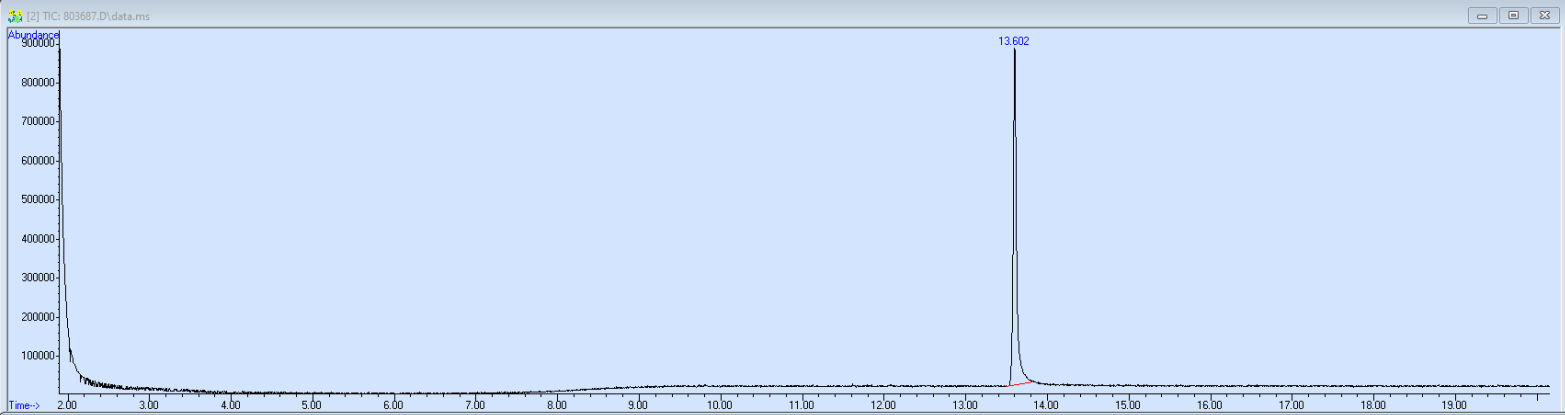Click the Time--> axis label
The image size is (1565, 415).
click(24, 405)
